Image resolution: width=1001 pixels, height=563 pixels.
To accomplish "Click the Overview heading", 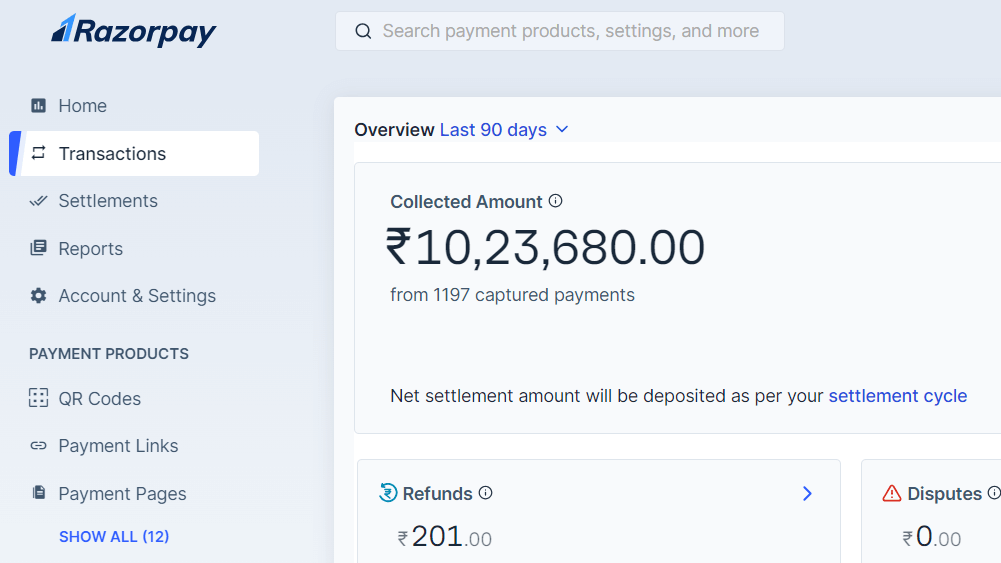I will [395, 130].
